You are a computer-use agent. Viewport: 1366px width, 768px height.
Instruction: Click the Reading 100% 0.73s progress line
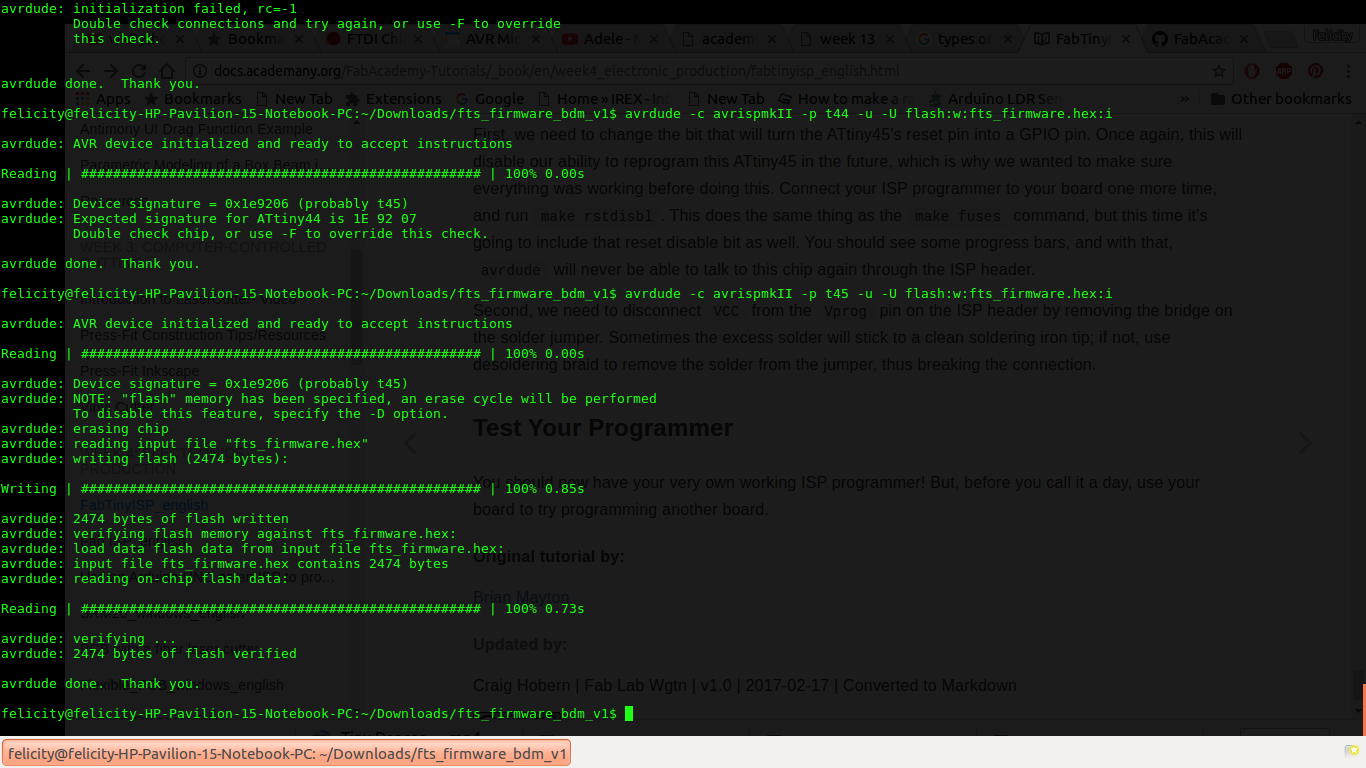click(293, 609)
